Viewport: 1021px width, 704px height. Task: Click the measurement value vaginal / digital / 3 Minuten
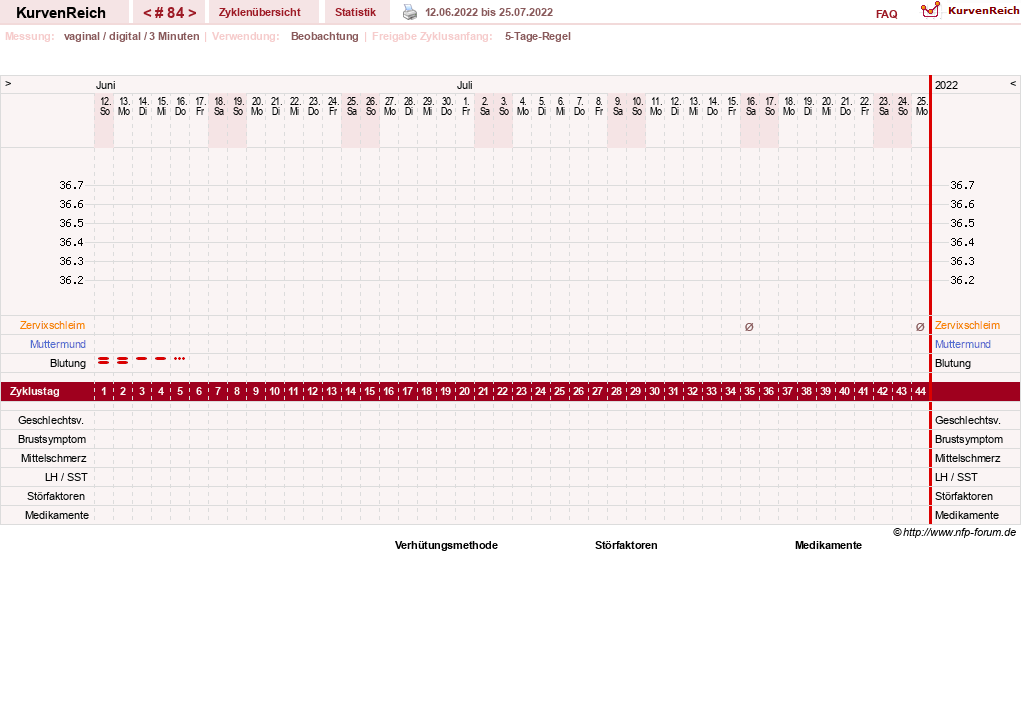coord(132,36)
